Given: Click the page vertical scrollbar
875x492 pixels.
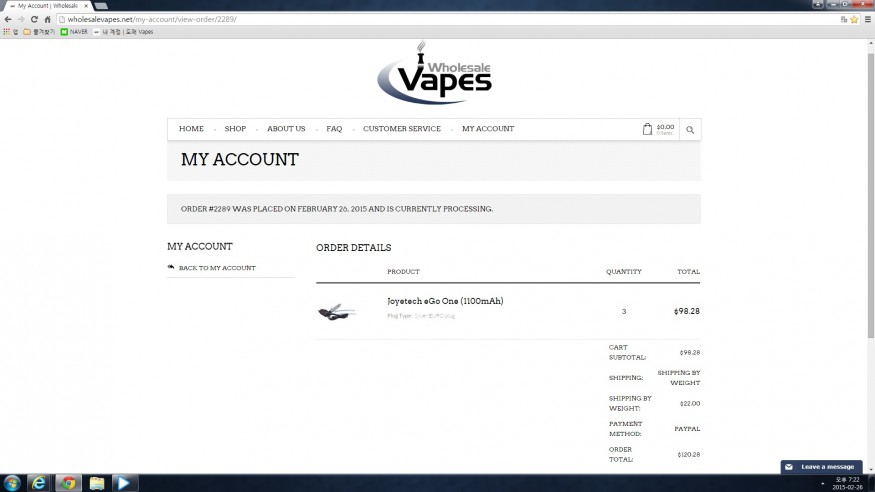Looking at the screenshot, I should point(871,195).
